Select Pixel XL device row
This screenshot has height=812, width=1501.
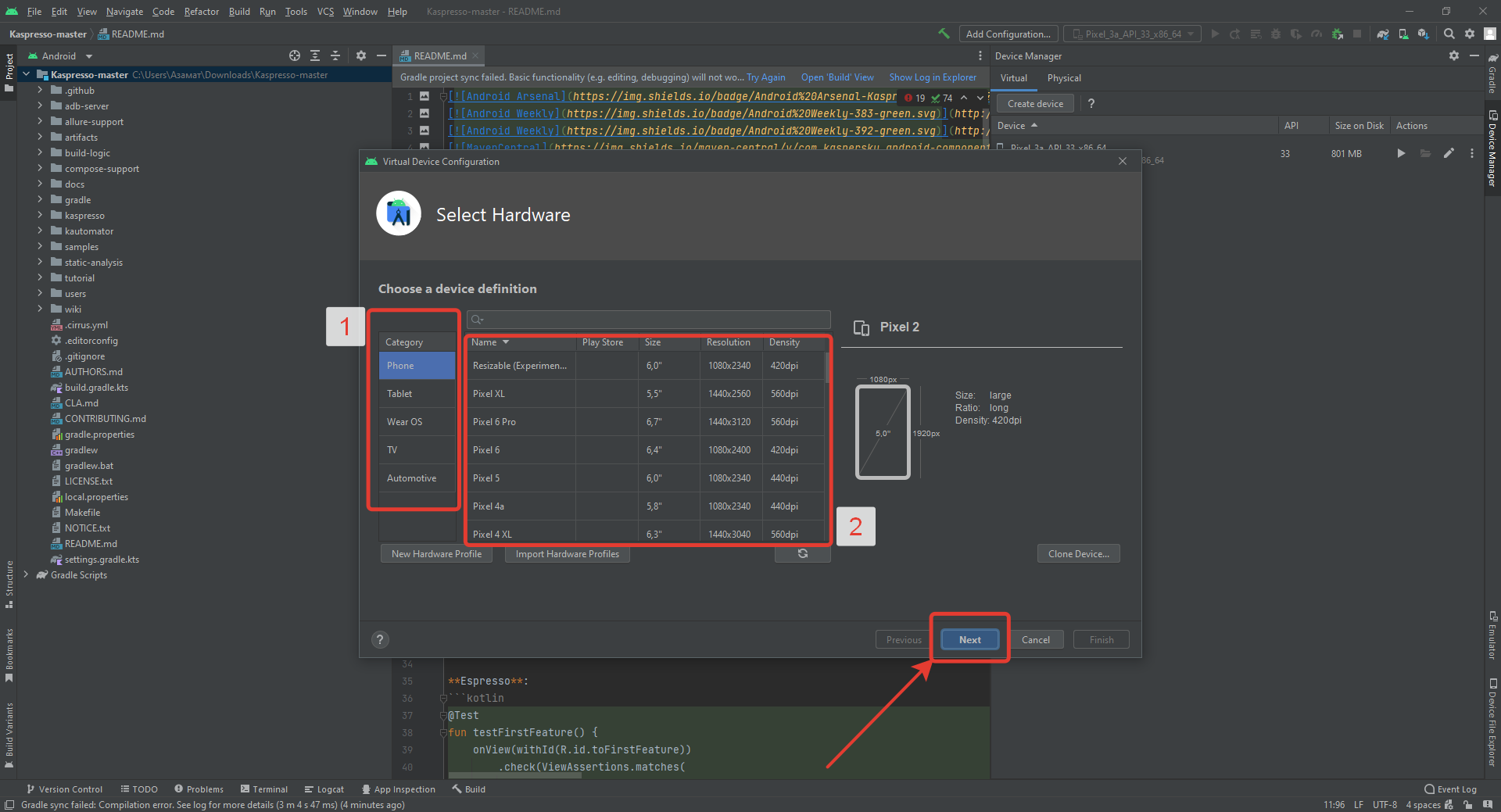click(x=646, y=393)
